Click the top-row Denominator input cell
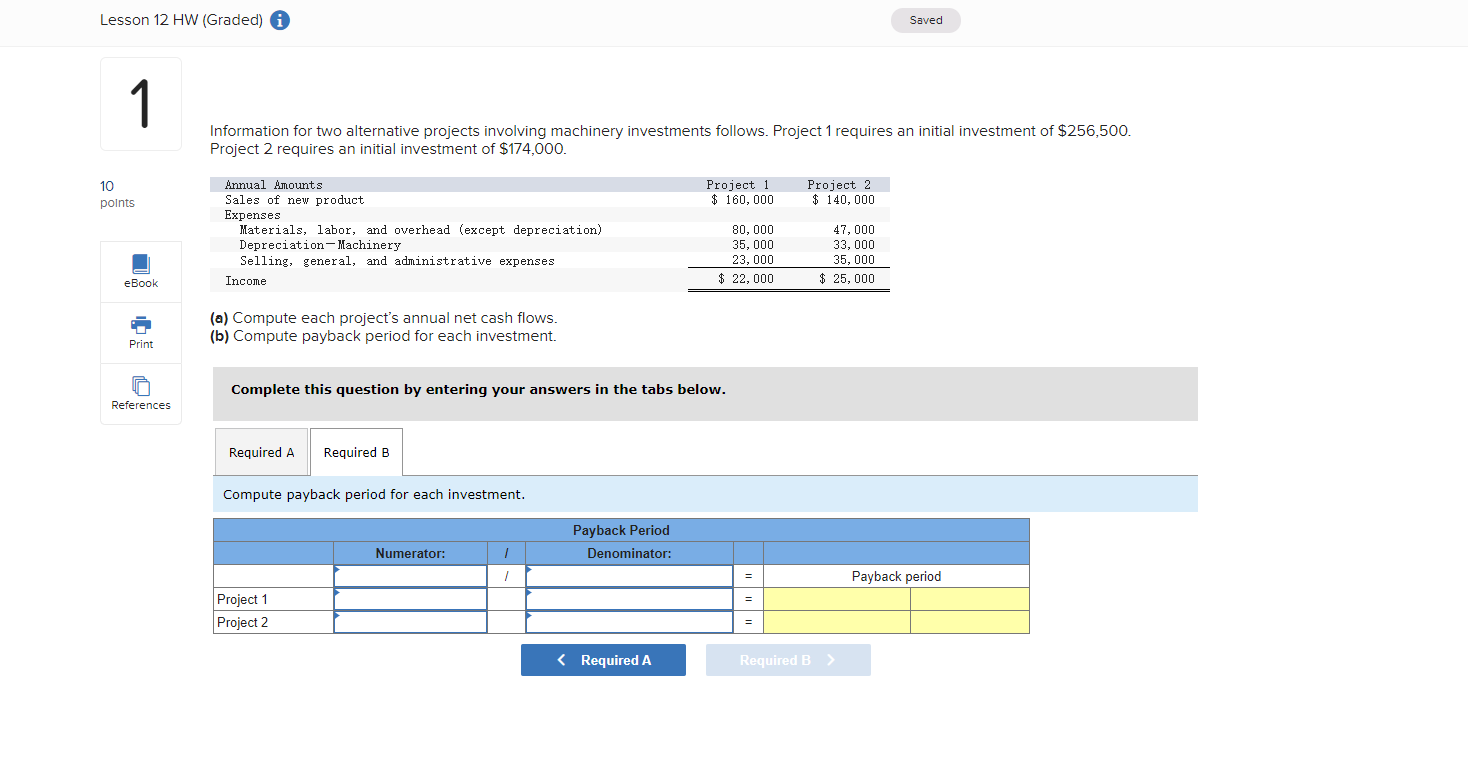 (629, 575)
